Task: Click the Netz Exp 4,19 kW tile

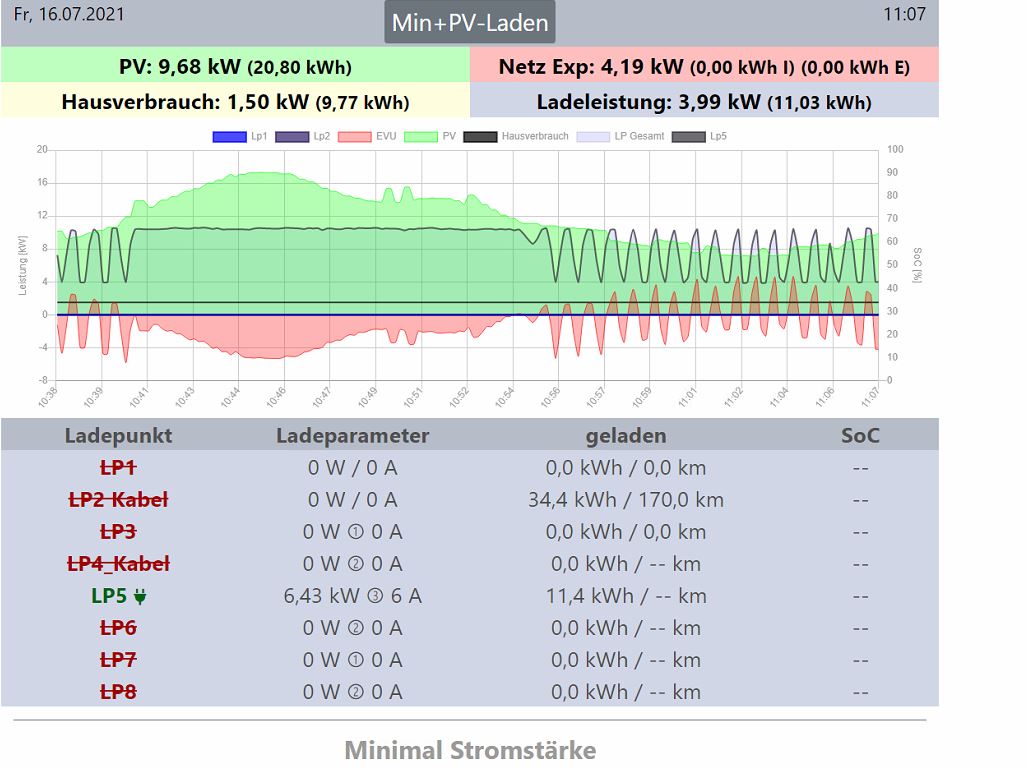Action: pyautogui.click(x=704, y=67)
